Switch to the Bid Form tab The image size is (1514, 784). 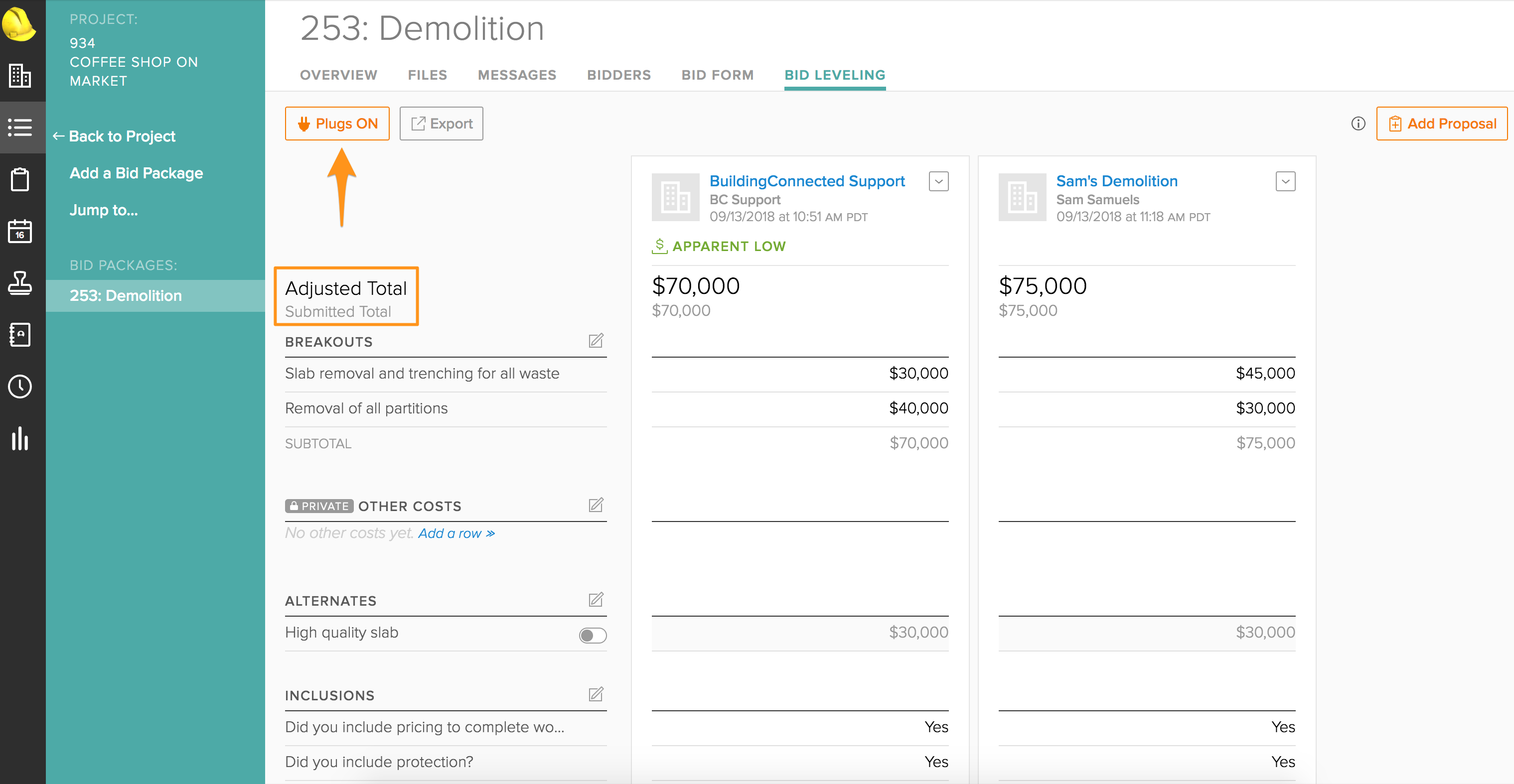click(x=717, y=75)
